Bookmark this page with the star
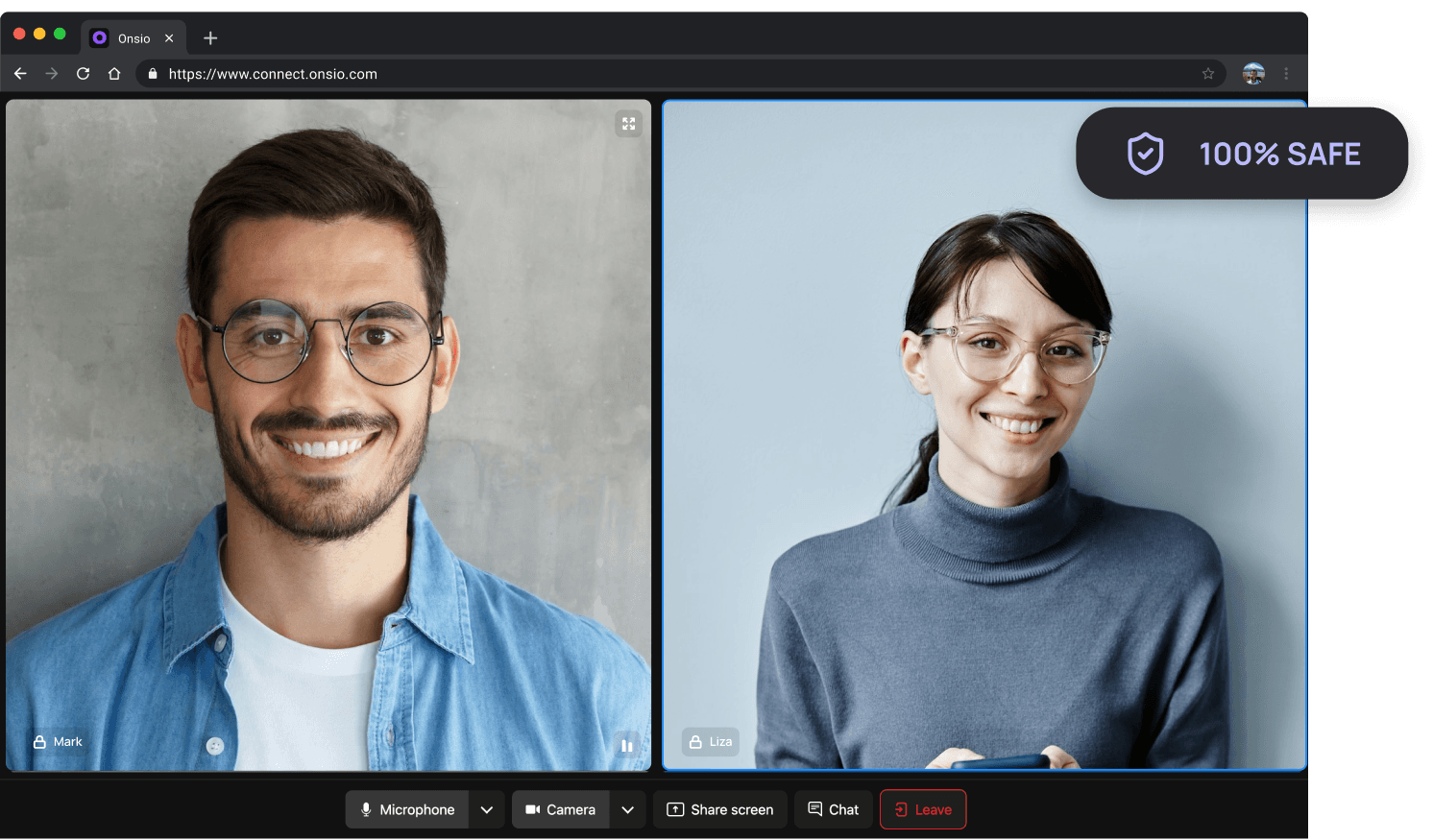The width and height of the screenshot is (1433, 840). (1208, 74)
